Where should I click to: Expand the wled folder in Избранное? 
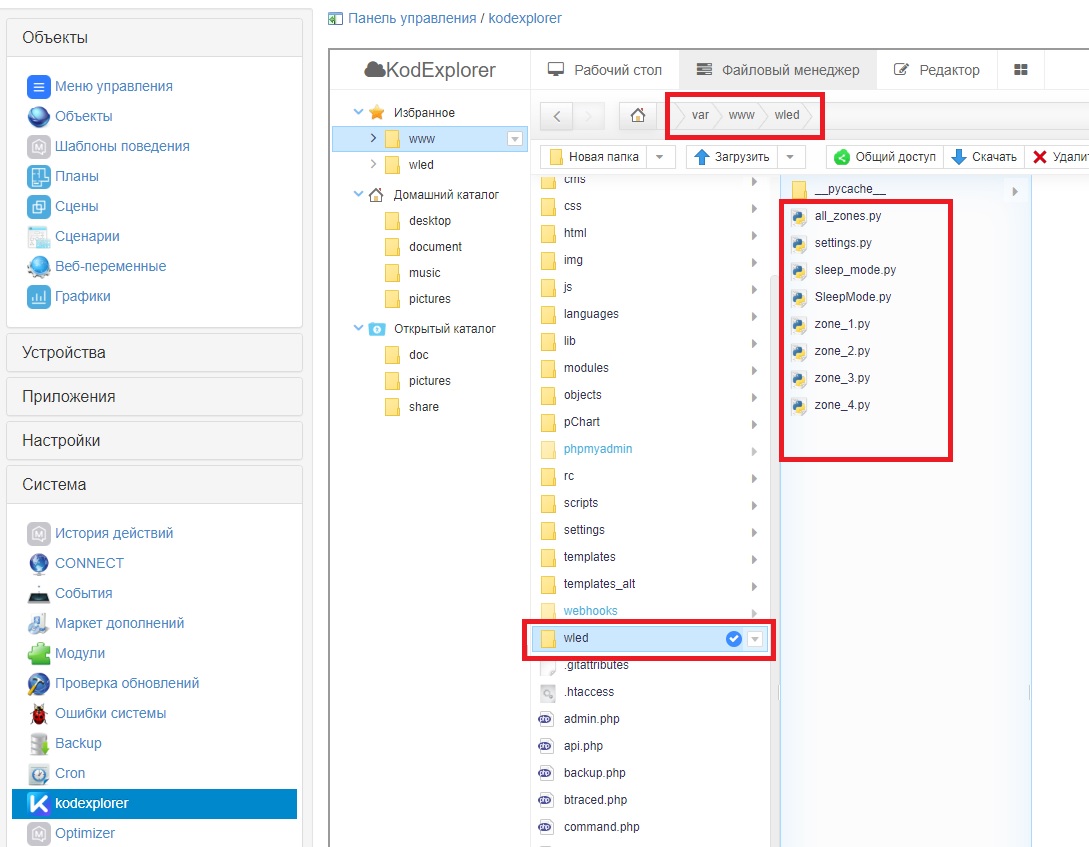(x=373, y=164)
